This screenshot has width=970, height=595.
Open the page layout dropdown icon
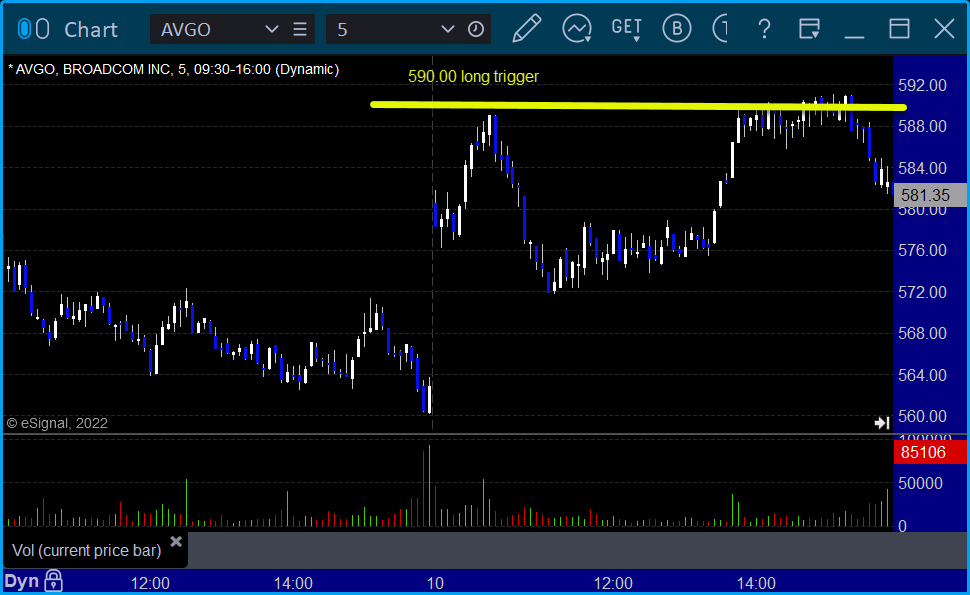[x=809, y=29]
